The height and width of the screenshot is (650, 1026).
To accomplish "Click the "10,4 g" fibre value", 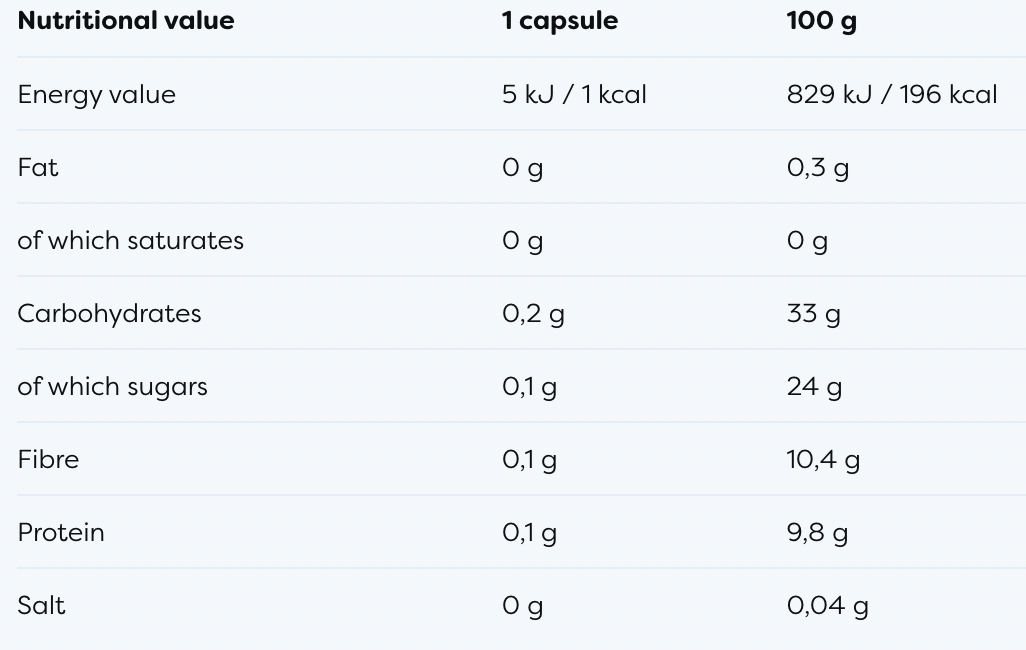I will [x=823, y=460].
